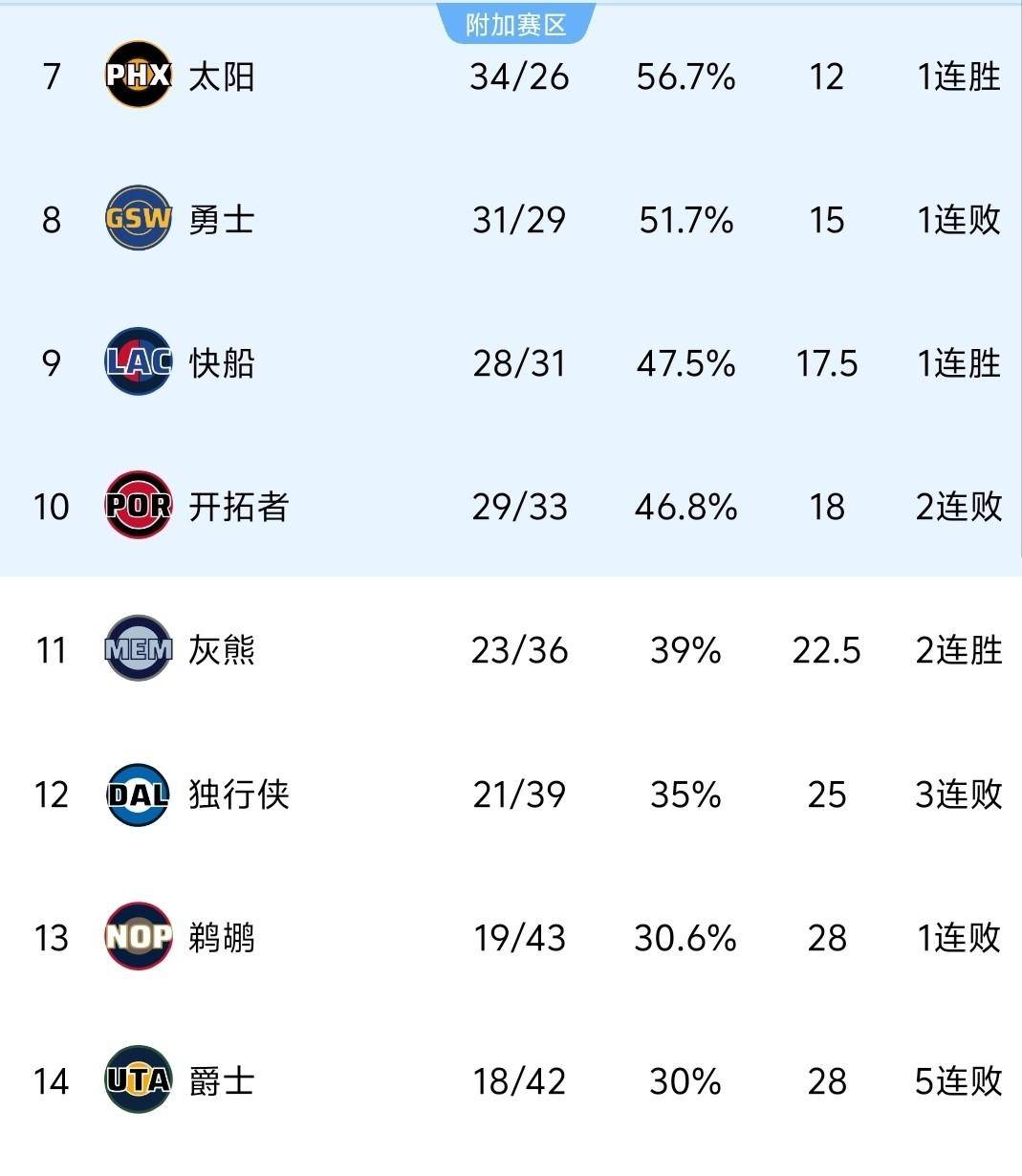
Task: Click the 附加赛区 section tab label
Action: [516, 25]
